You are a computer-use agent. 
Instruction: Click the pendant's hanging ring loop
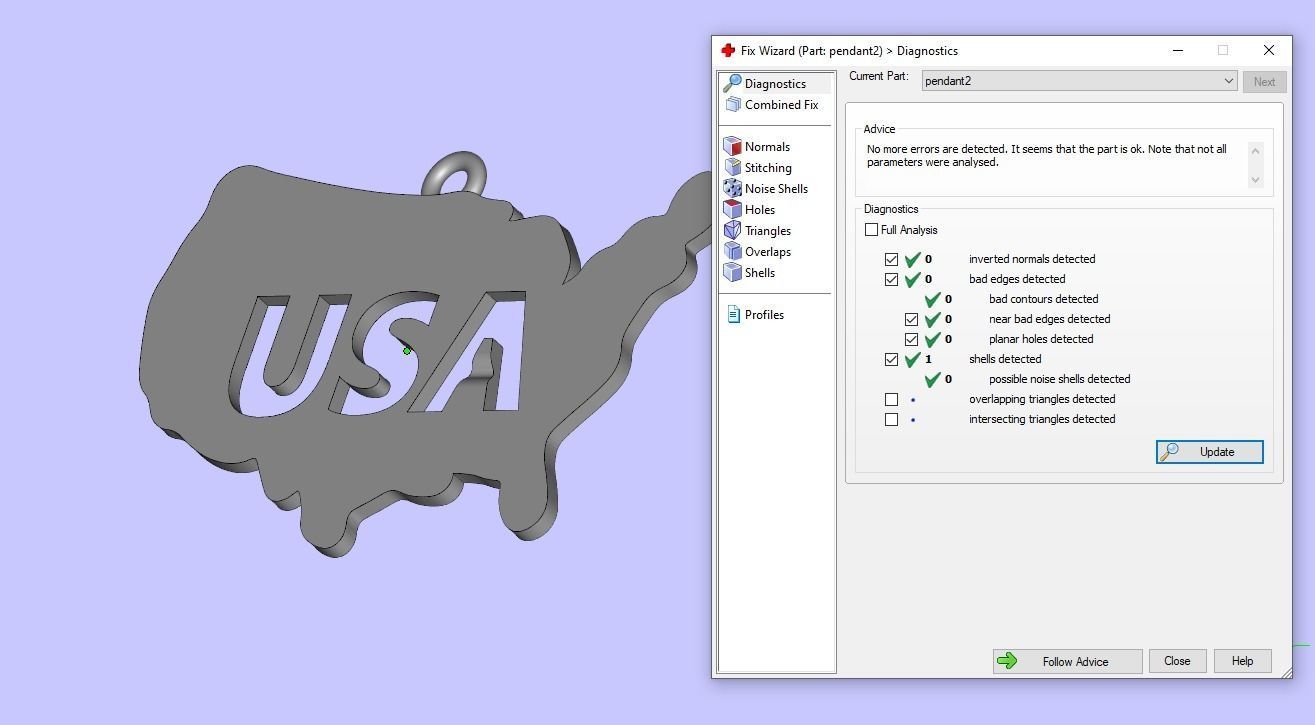point(455,174)
